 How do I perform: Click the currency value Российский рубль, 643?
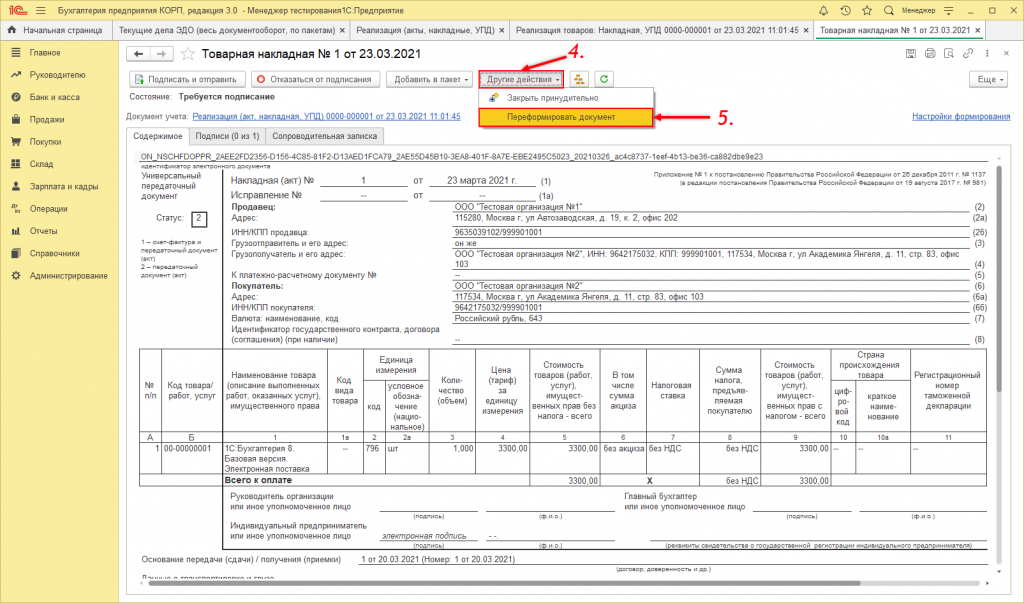[498, 319]
